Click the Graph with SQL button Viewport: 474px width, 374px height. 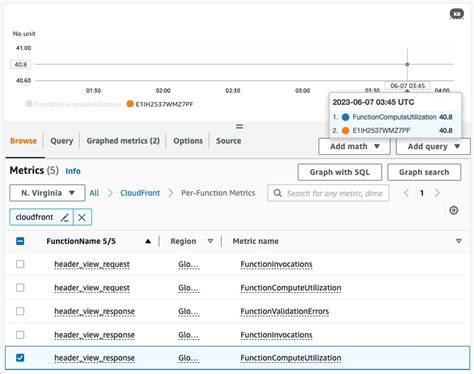pyautogui.click(x=340, y=172)
